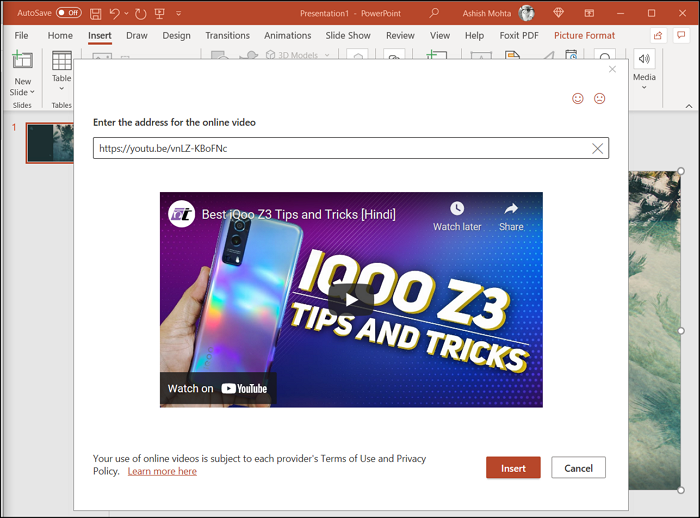The image size is (700, 518).
Task: Click the Share icon in ribbon
Action: (x=658, y=36)
